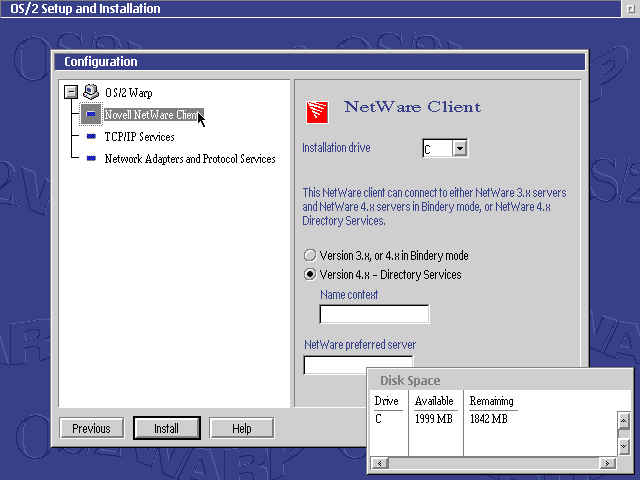
Task: Open Help for configuration
Action: click(242, 428)
